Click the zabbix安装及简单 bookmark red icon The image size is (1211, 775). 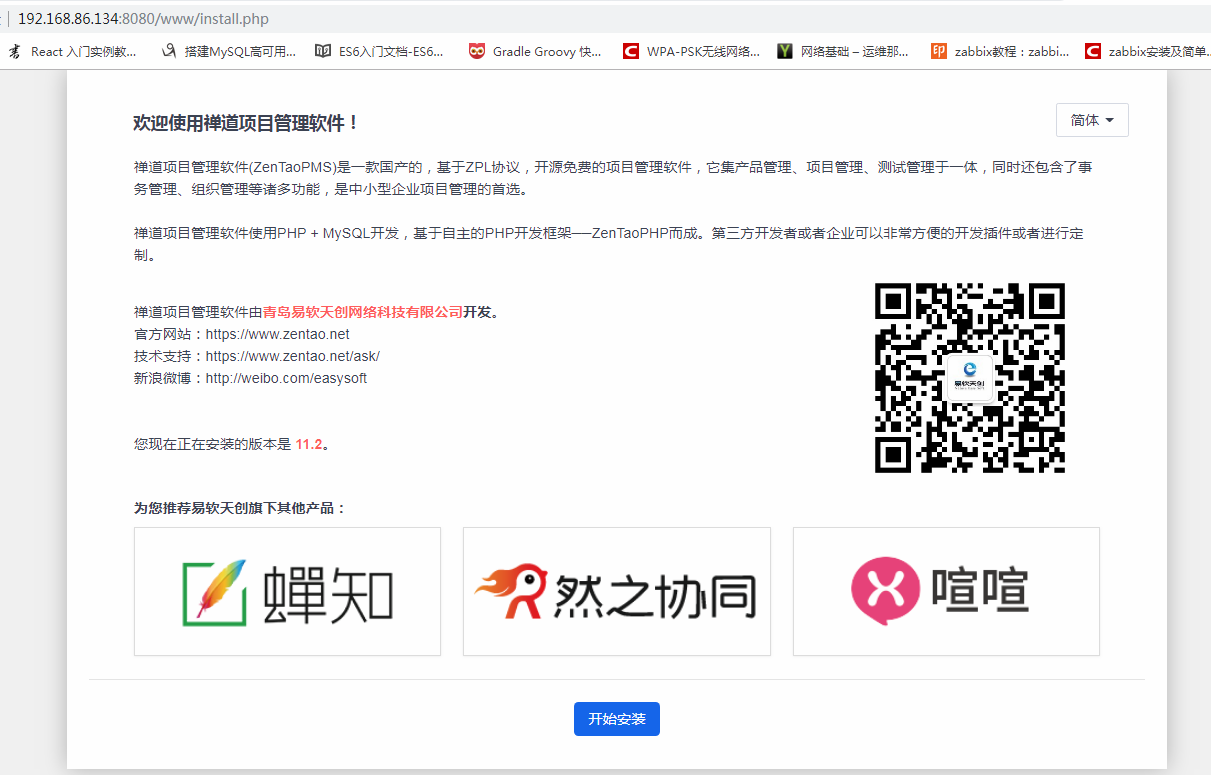(x=1093, y=51)
